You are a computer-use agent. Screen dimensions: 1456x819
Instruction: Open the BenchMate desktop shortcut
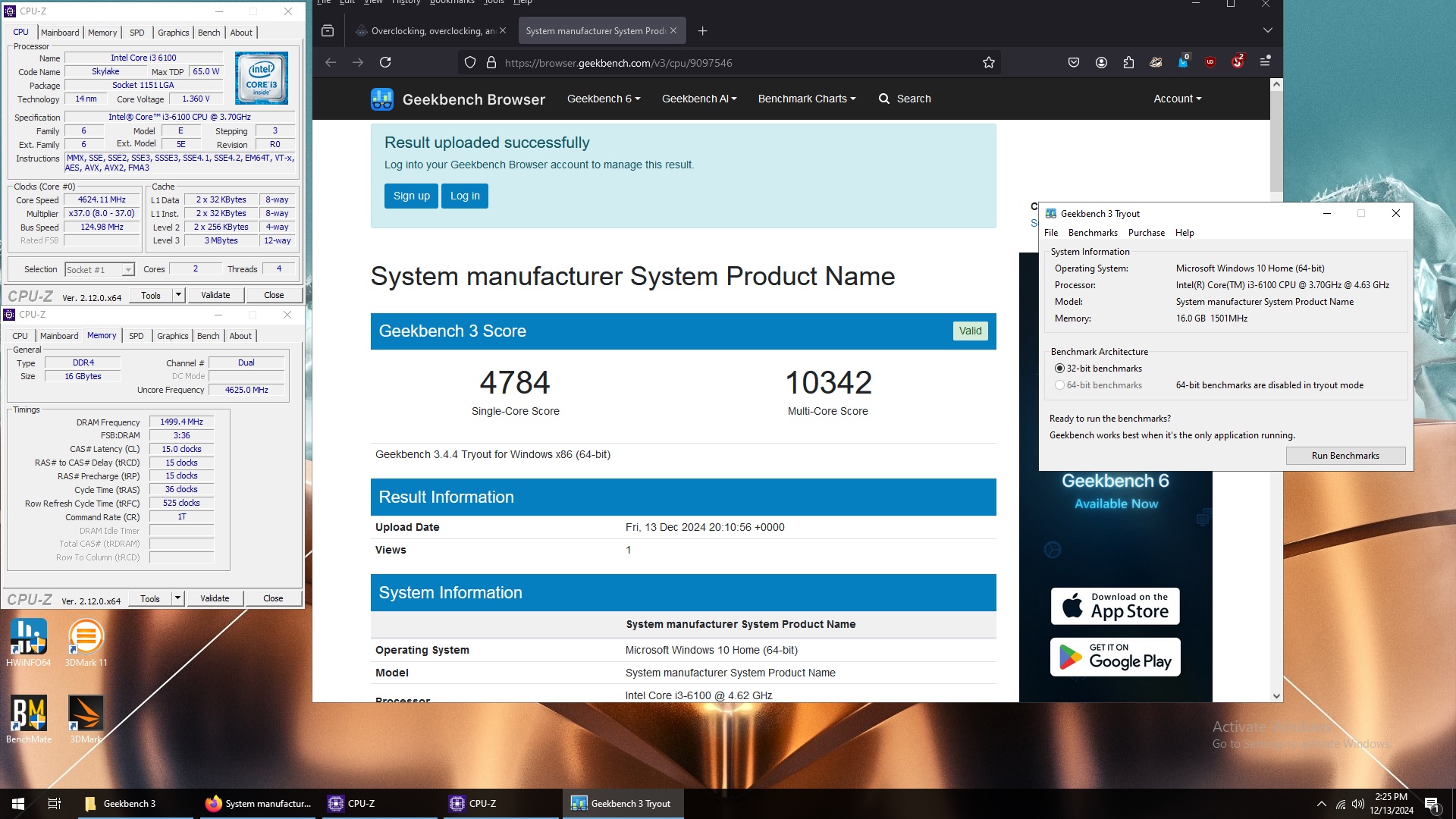(29, 719)
